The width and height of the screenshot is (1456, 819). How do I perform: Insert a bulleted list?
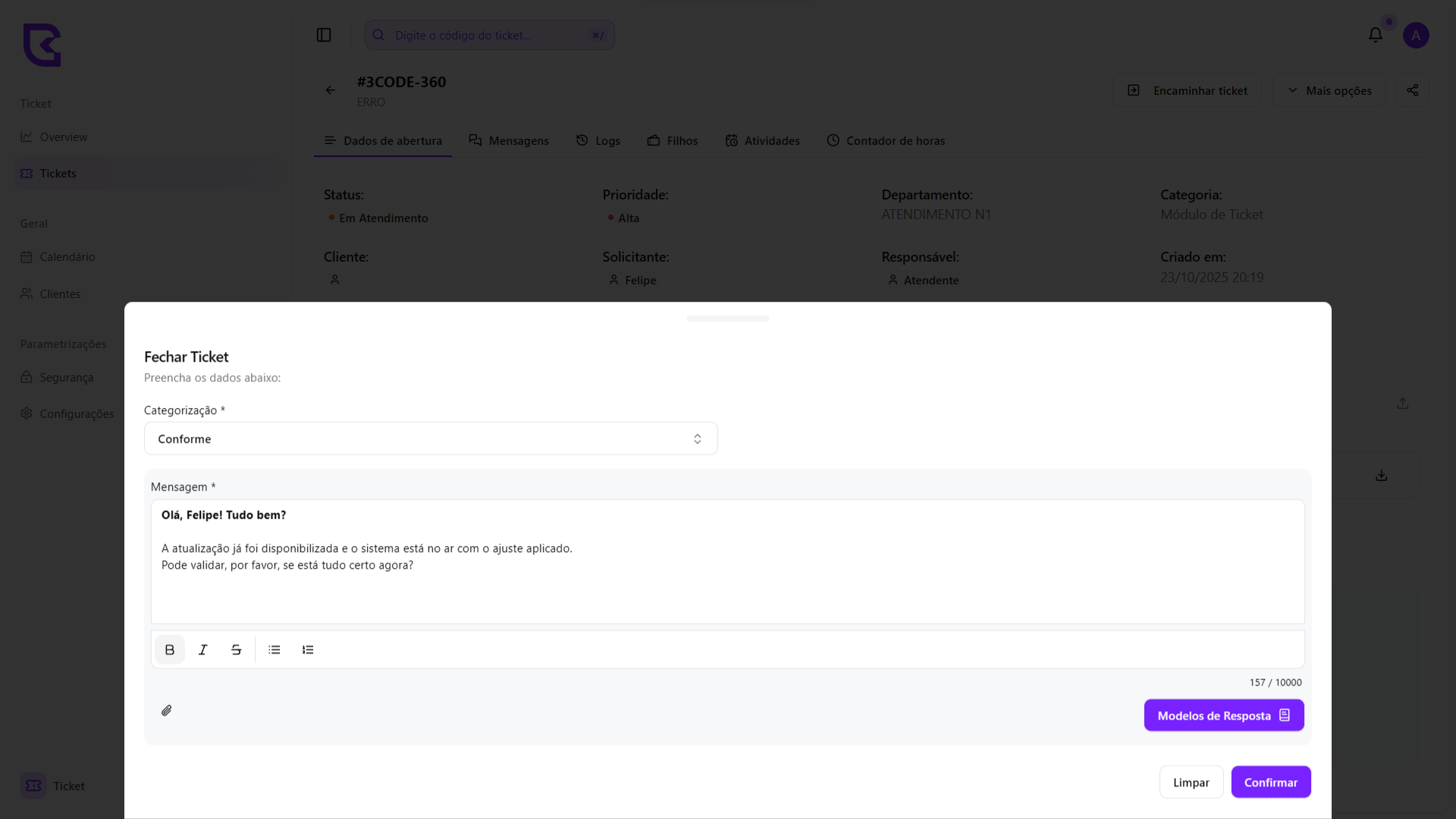(275, 650)
